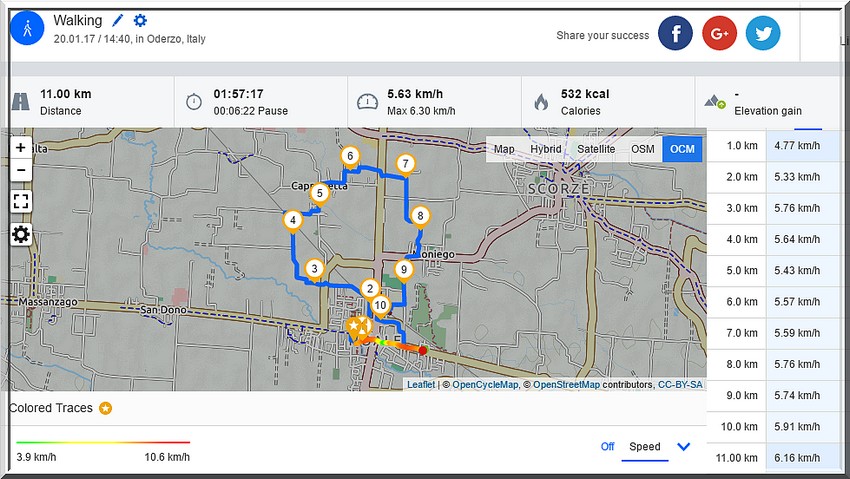Click the premium star next to Colored Traces

pyautogui.click(x=105, y=408)
